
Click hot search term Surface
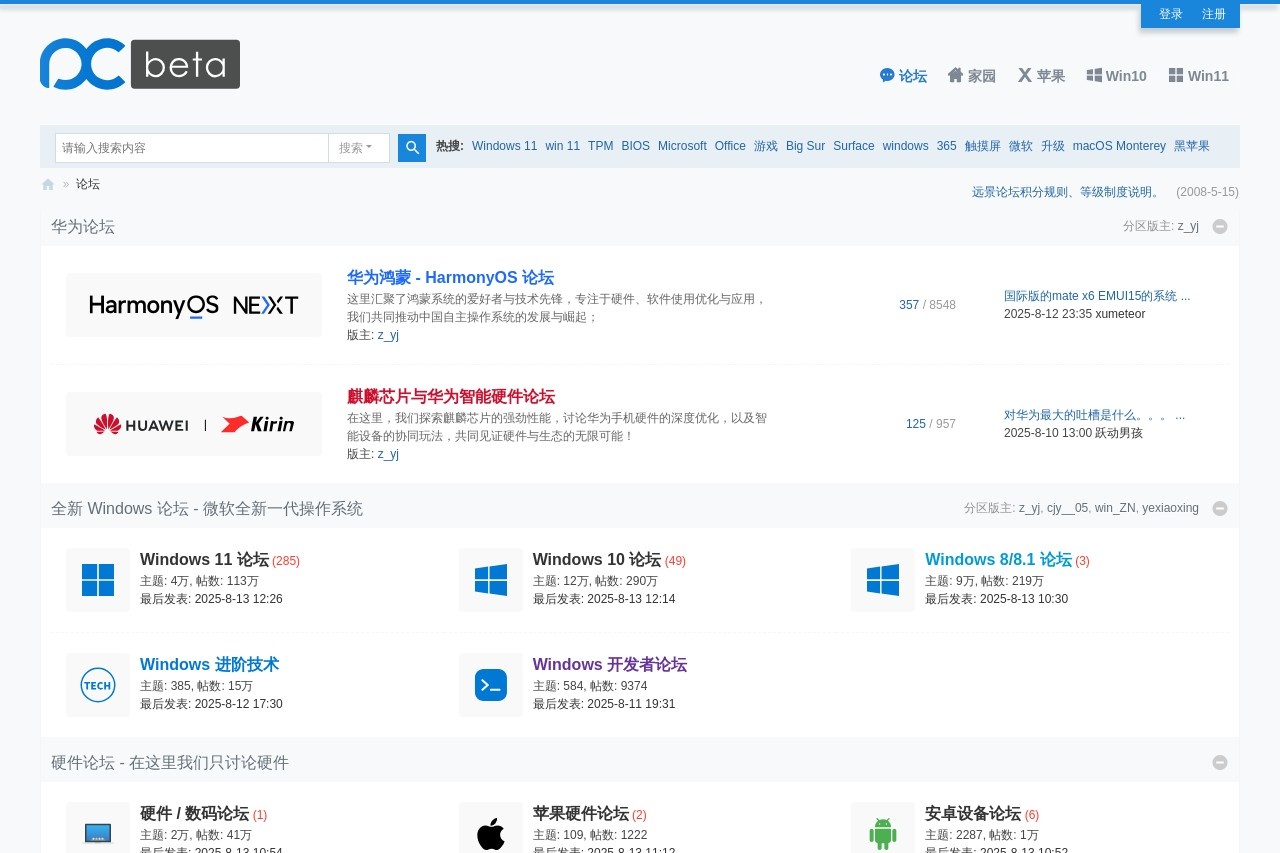tap(854, 146)
